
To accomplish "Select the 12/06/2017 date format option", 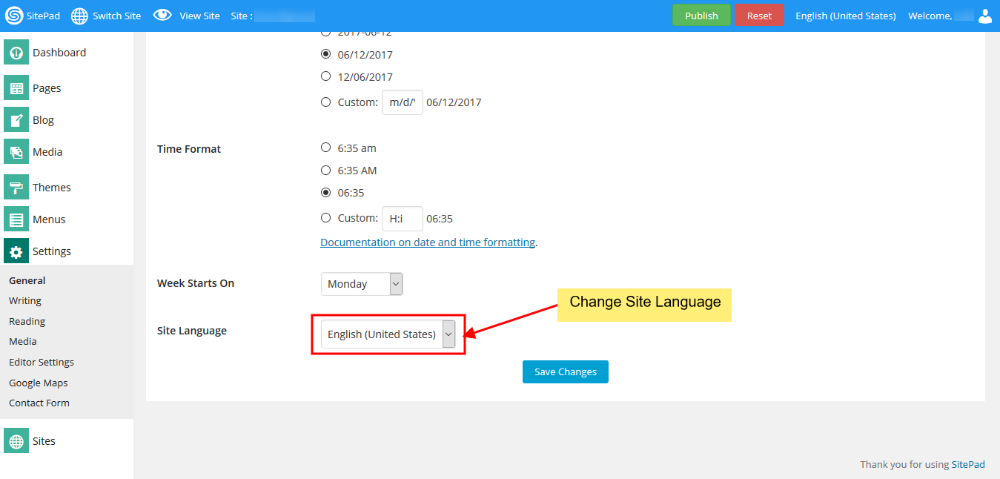I will 326,76.
